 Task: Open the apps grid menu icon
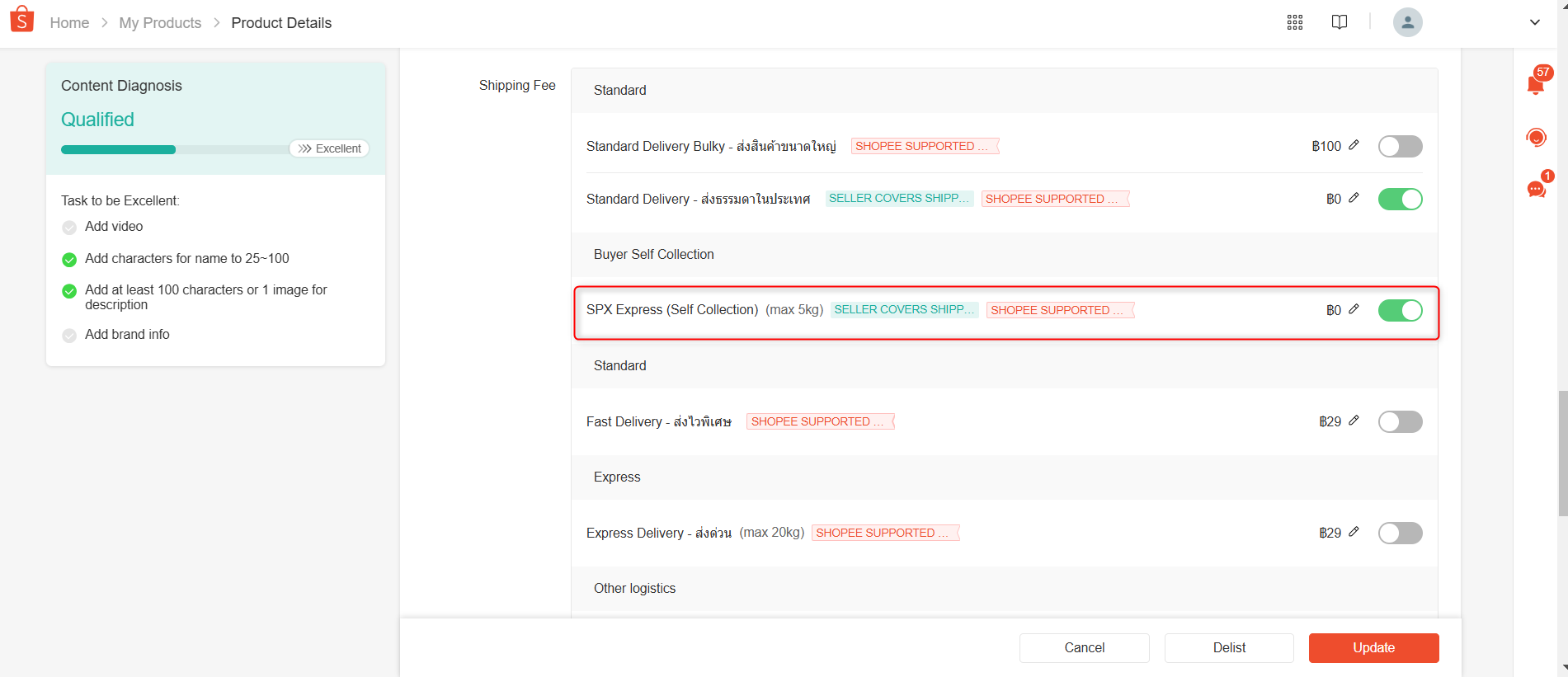(1295, 22)
